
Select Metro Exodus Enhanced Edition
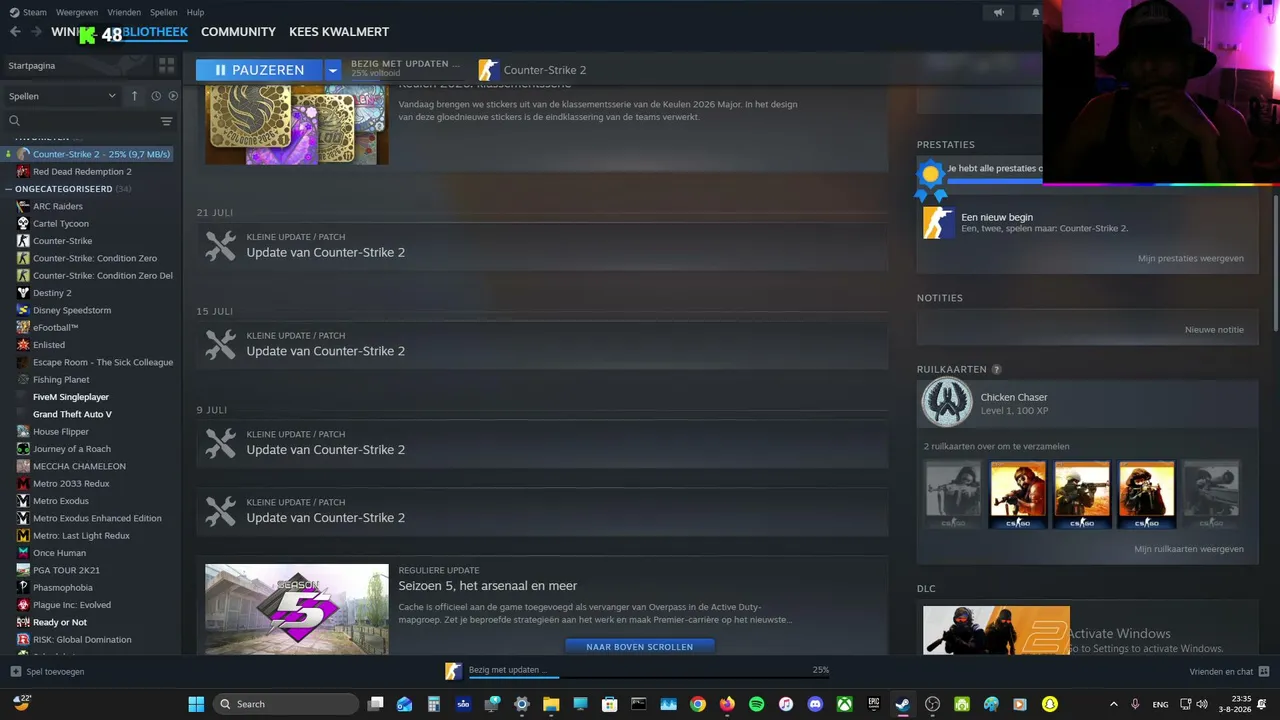[x=97, y=518]
